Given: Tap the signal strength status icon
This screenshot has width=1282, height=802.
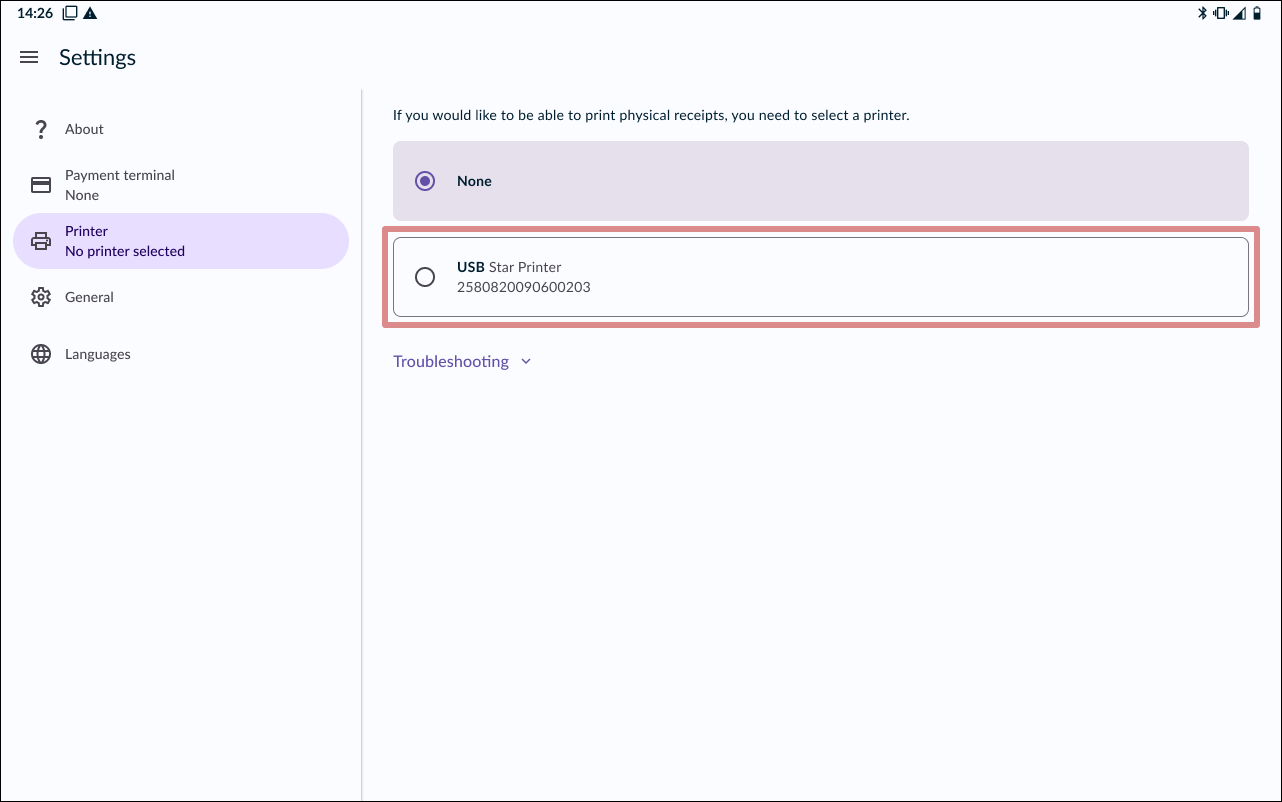Looking at the screenshot, I should (x=1239, y=13).
